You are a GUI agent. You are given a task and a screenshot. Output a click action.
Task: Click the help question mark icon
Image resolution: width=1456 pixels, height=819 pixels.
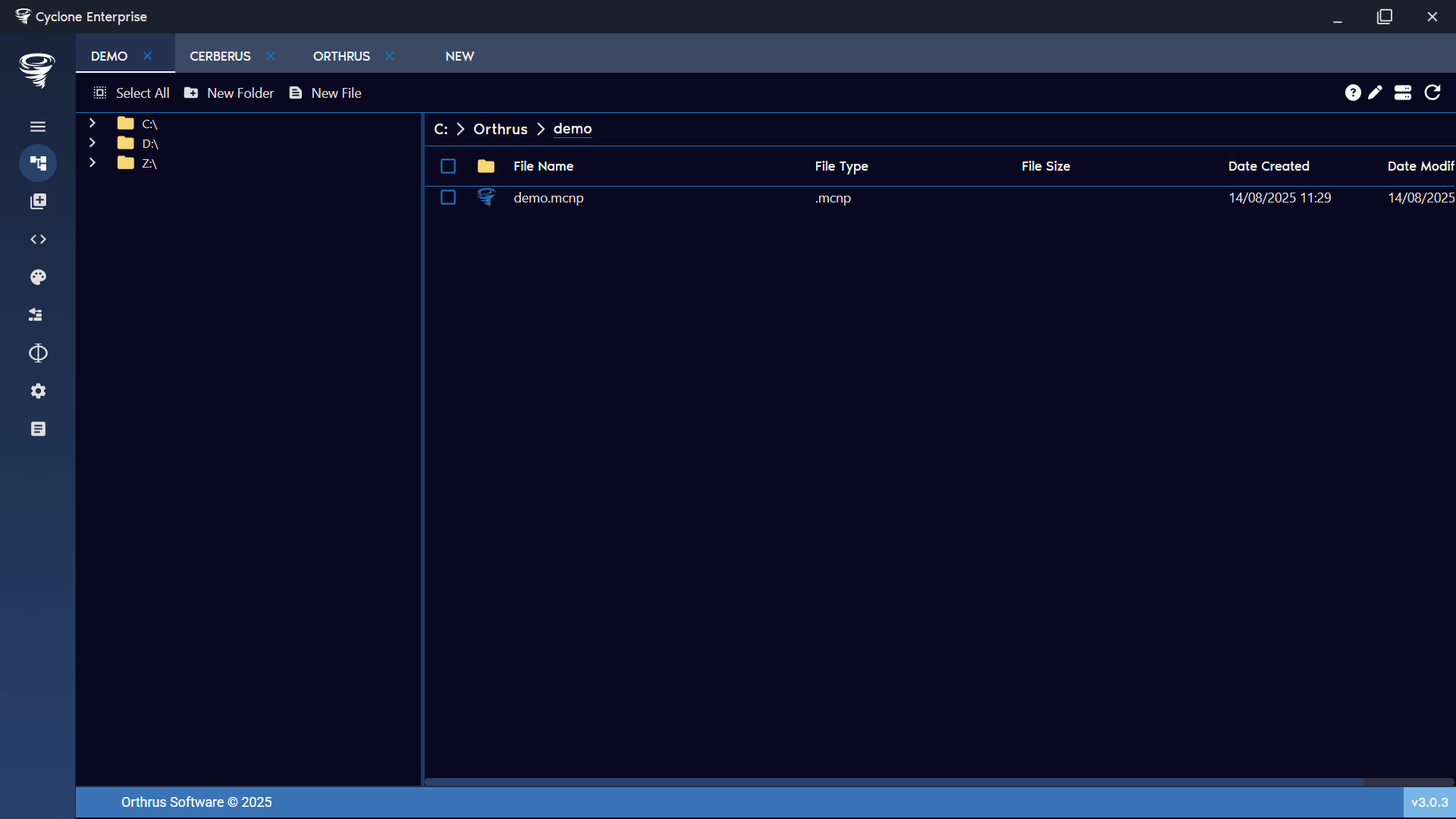(1353, 93)
